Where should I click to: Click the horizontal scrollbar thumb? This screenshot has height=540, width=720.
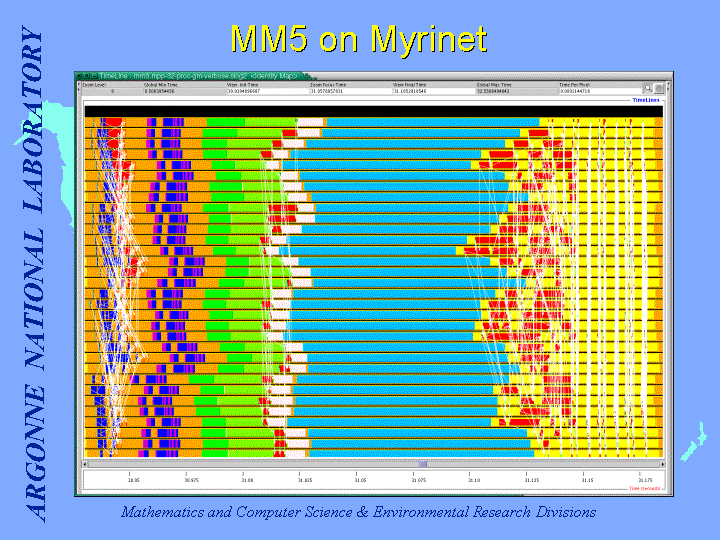pos(422,464)
